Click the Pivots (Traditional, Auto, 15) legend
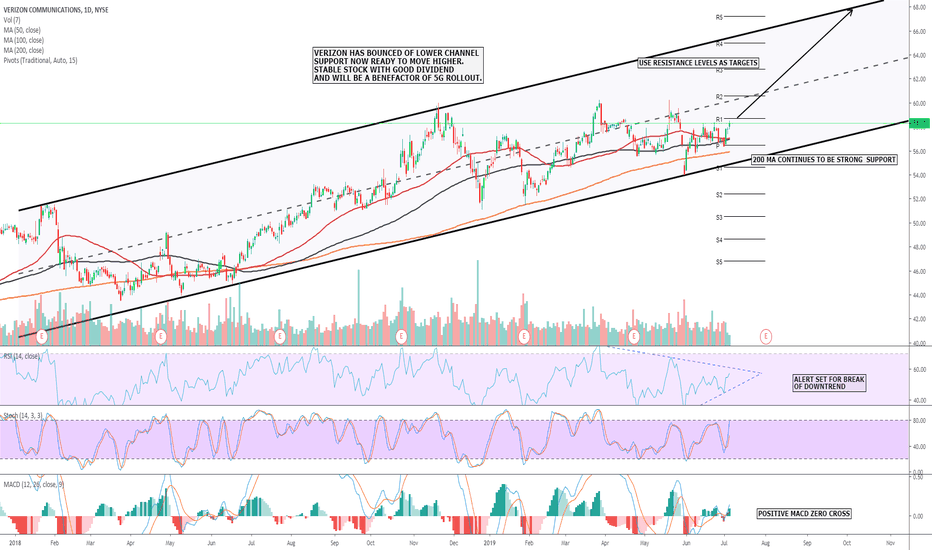This screenshot has width=932, height=550. pyautogui.click(x=40, y=61)
